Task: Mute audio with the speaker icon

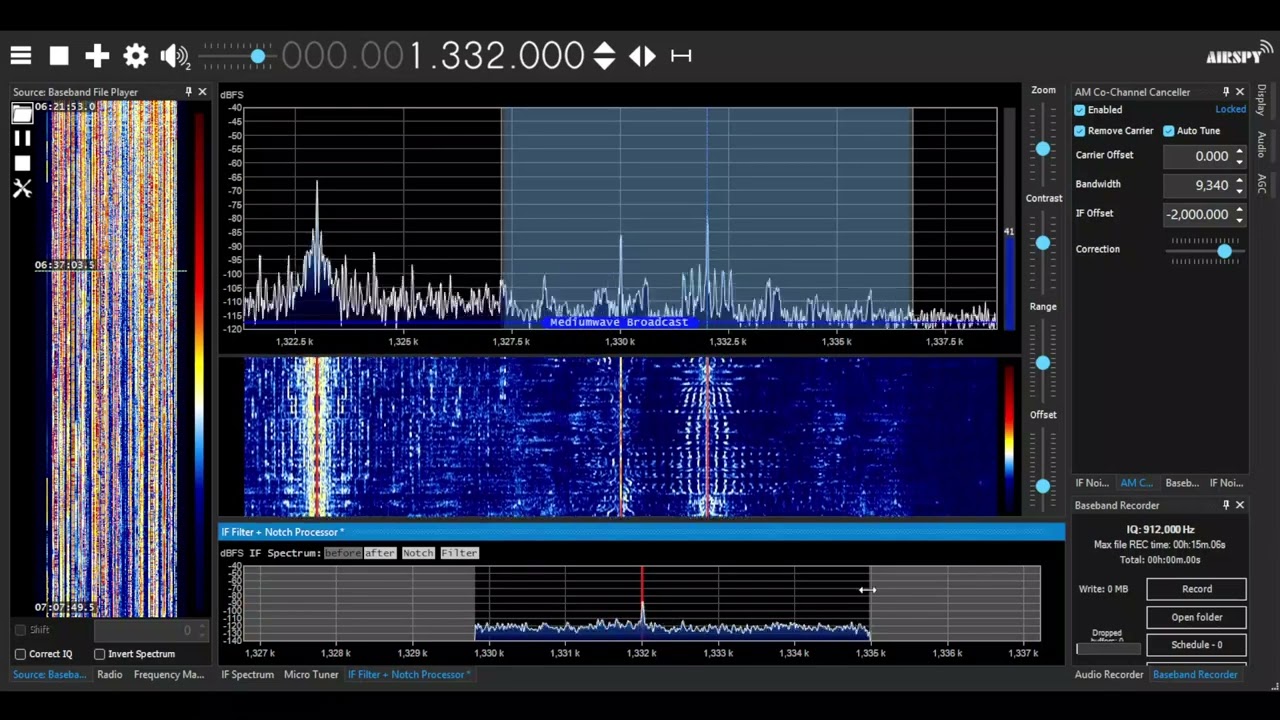Action: click(175, 57)
